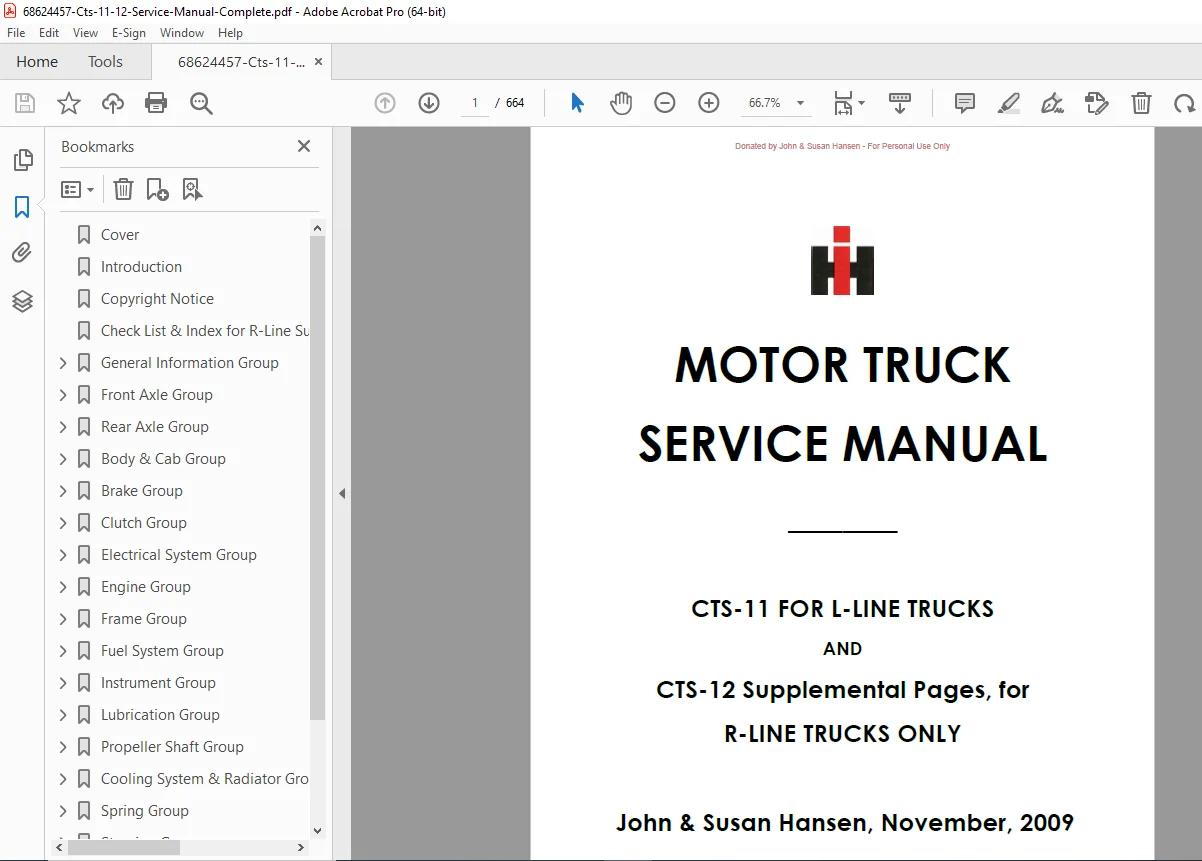Open the find text search tool
This screenshot has width=1202, height=861.
pyautogui.click(x=201, y=103)
